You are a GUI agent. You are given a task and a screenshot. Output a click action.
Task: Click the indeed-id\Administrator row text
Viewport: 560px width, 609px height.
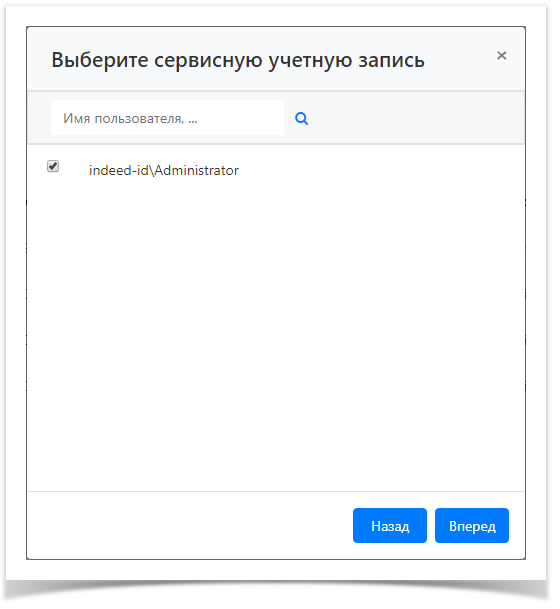[163, 171]
